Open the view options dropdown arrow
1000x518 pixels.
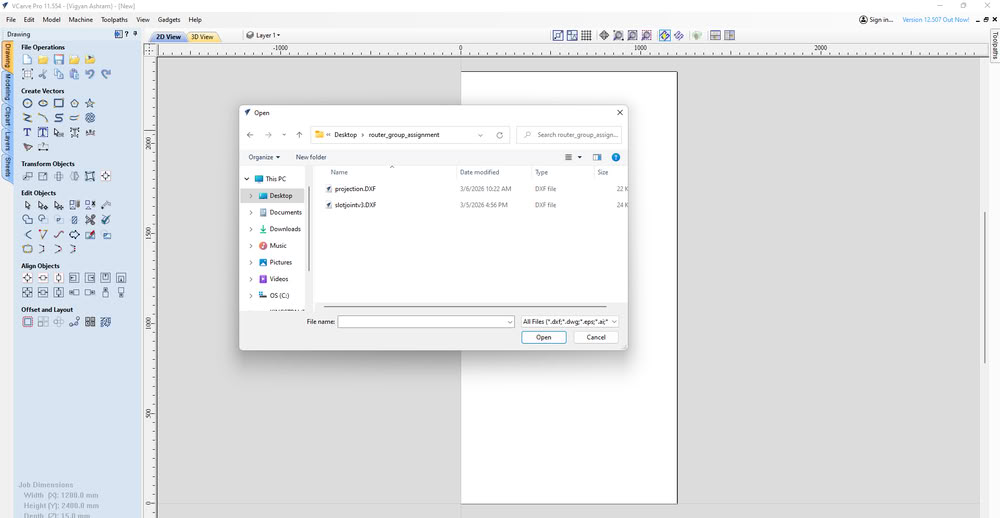click(x=580, y=157)
